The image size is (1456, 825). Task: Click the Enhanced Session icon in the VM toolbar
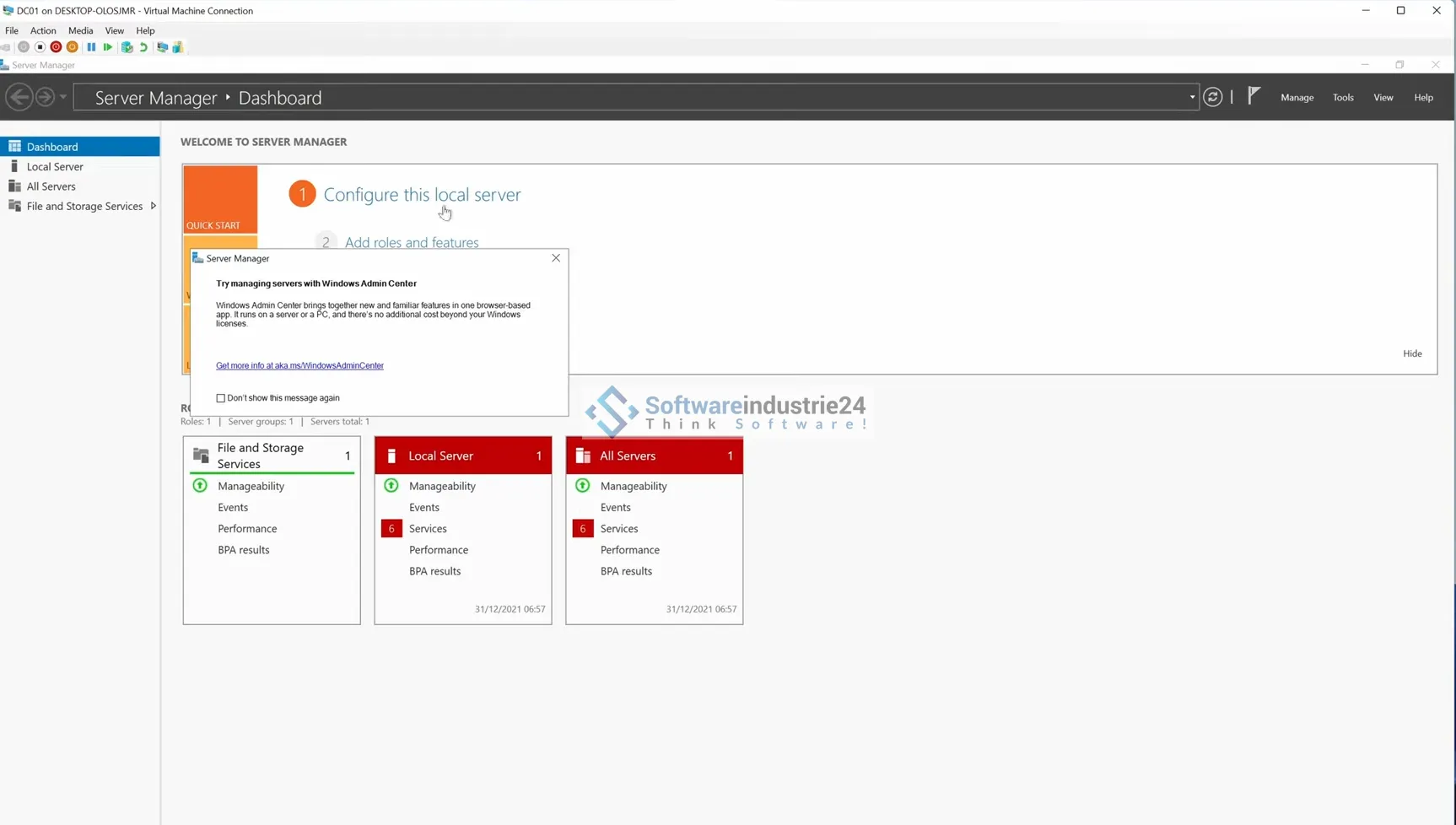(162, 47)
